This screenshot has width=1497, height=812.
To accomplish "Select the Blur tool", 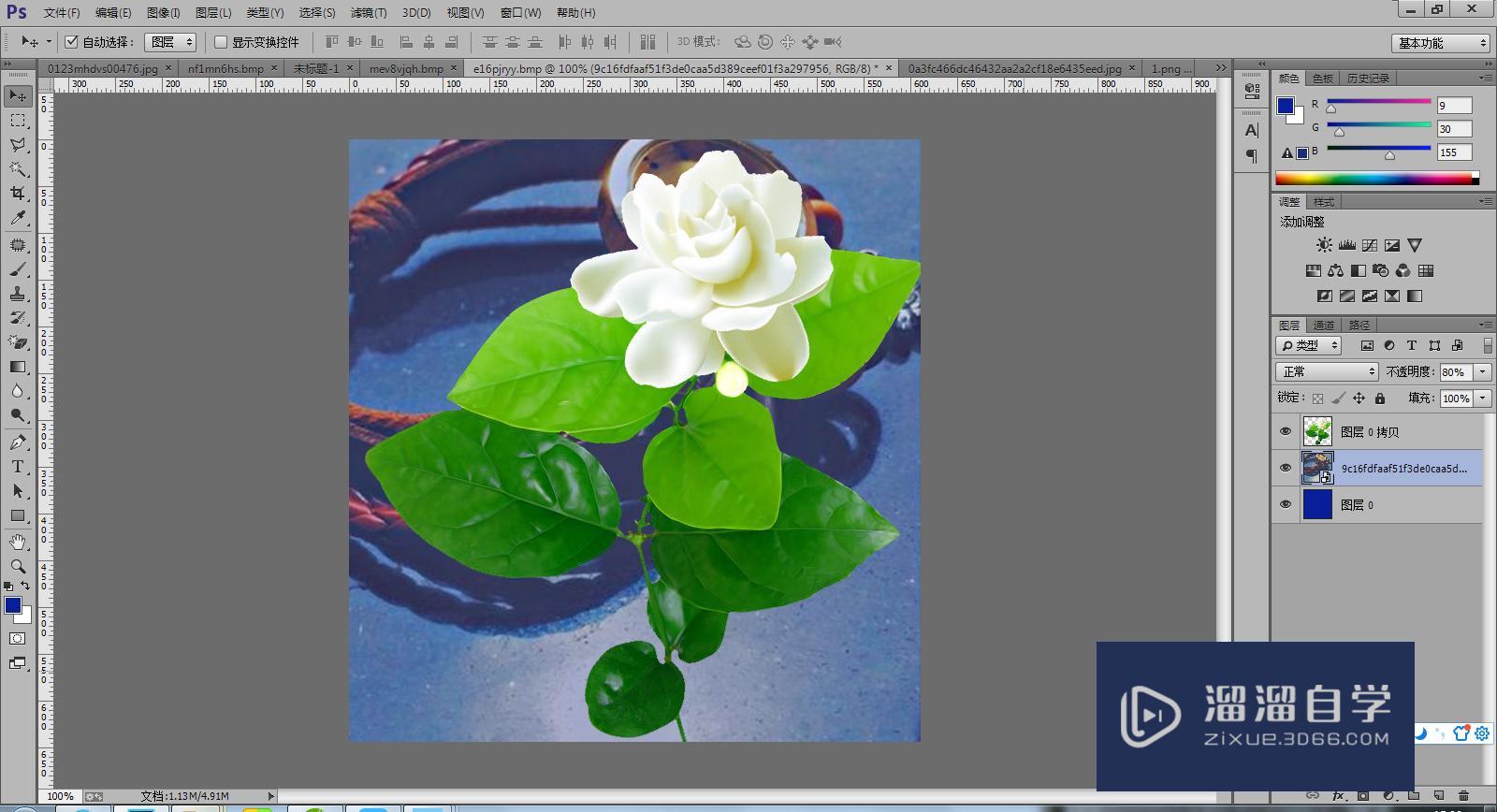I will (18, 391).
